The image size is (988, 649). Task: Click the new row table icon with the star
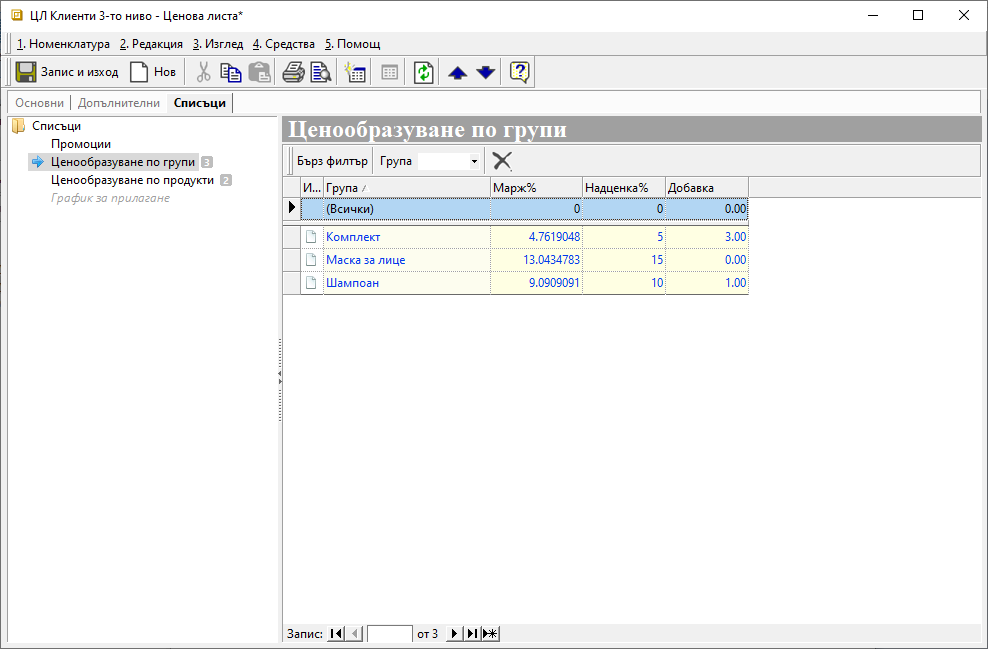[355, 72]
